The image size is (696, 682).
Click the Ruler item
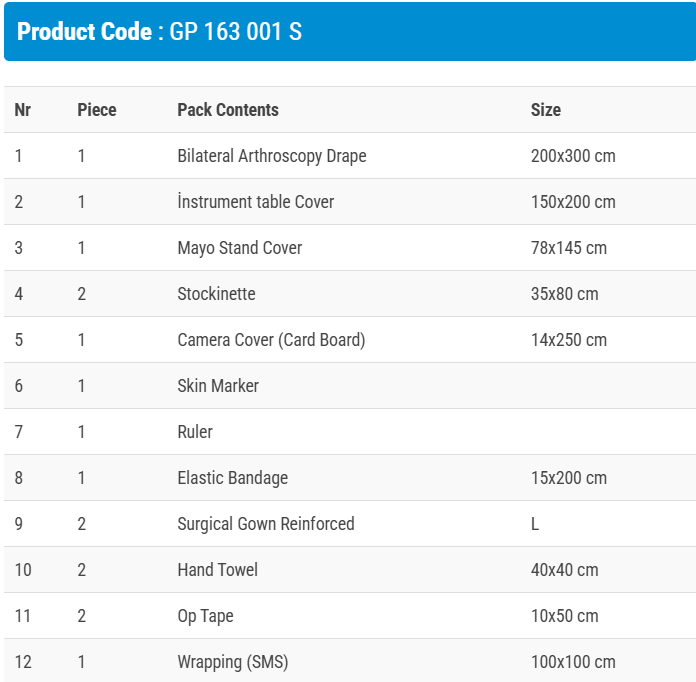[x=195, y=432]
